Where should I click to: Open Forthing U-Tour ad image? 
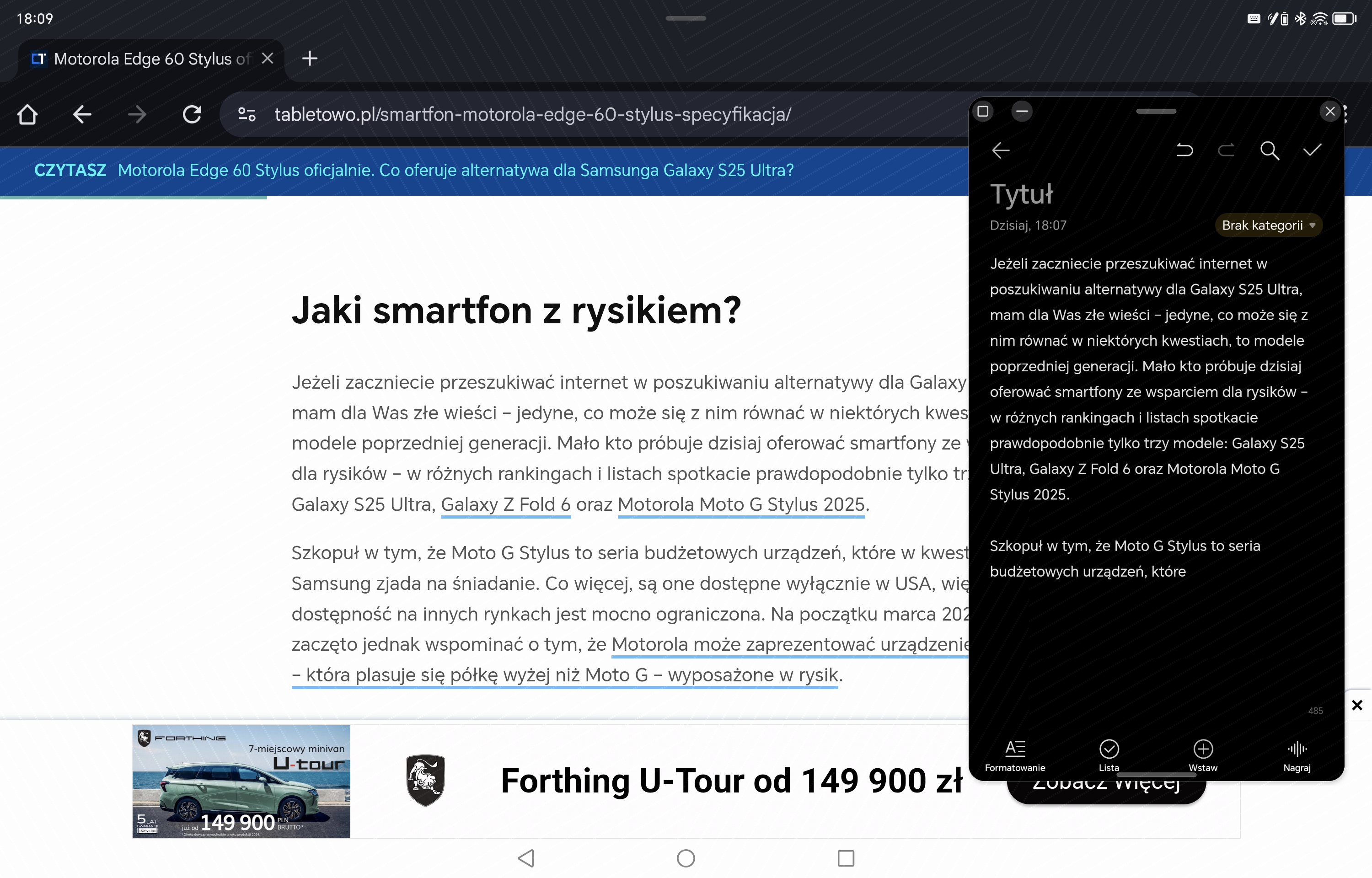[241, 781]
